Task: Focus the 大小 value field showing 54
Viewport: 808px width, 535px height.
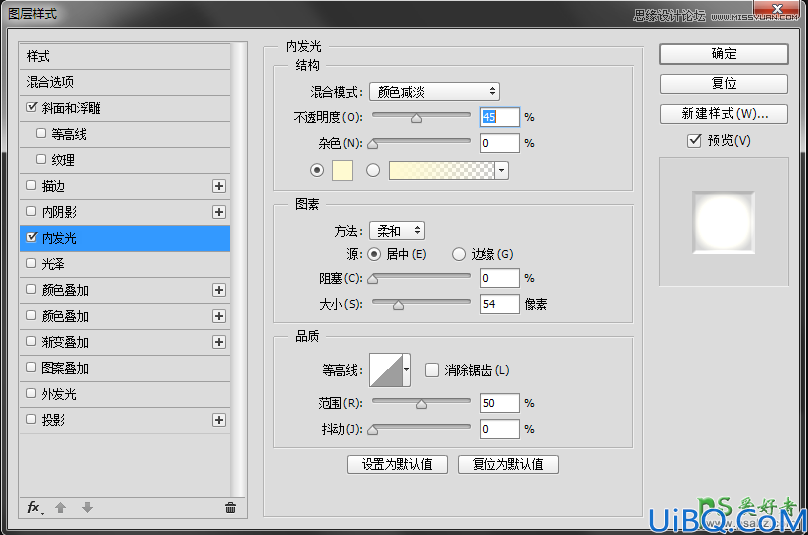Action: pos(499,304)
